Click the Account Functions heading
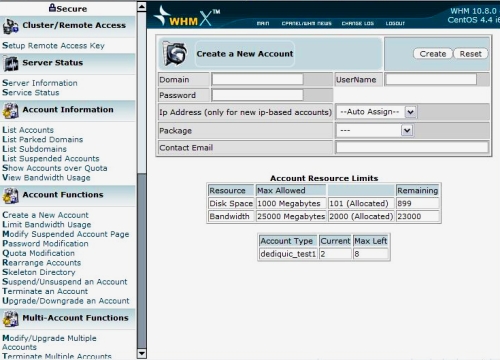Image resolution: width=500 pixels, height=360 pixels. (63, 195)
